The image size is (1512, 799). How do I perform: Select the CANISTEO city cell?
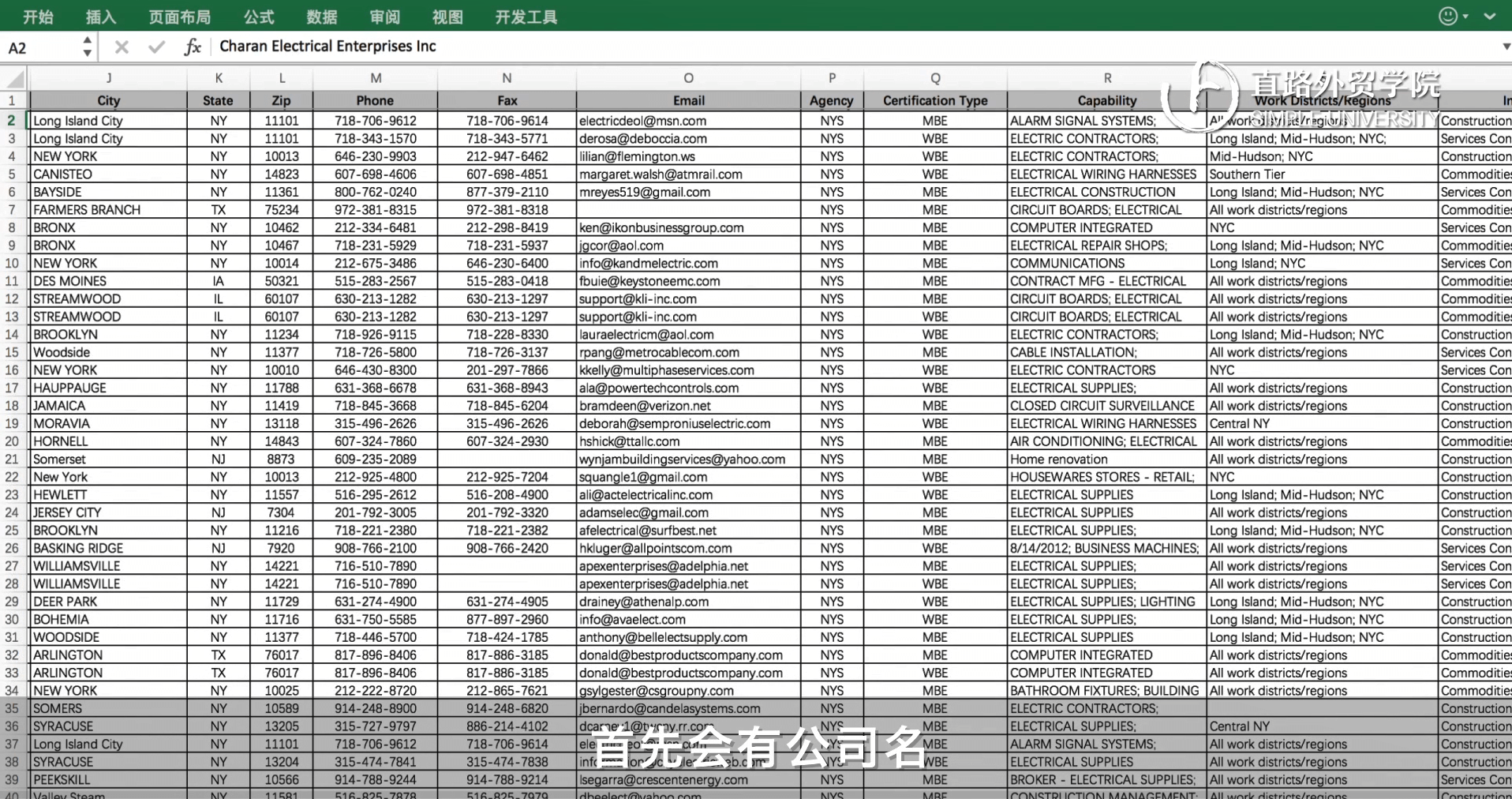pos(108,174)
